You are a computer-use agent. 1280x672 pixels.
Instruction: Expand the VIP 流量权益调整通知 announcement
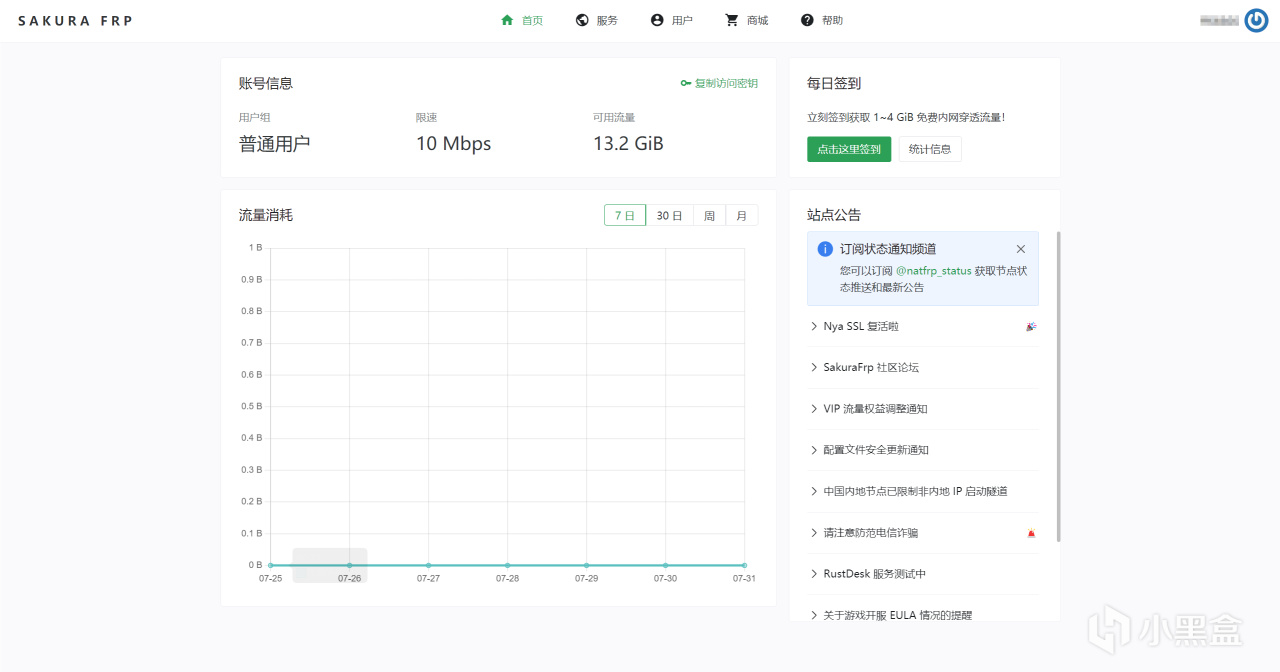coord(875,408)
